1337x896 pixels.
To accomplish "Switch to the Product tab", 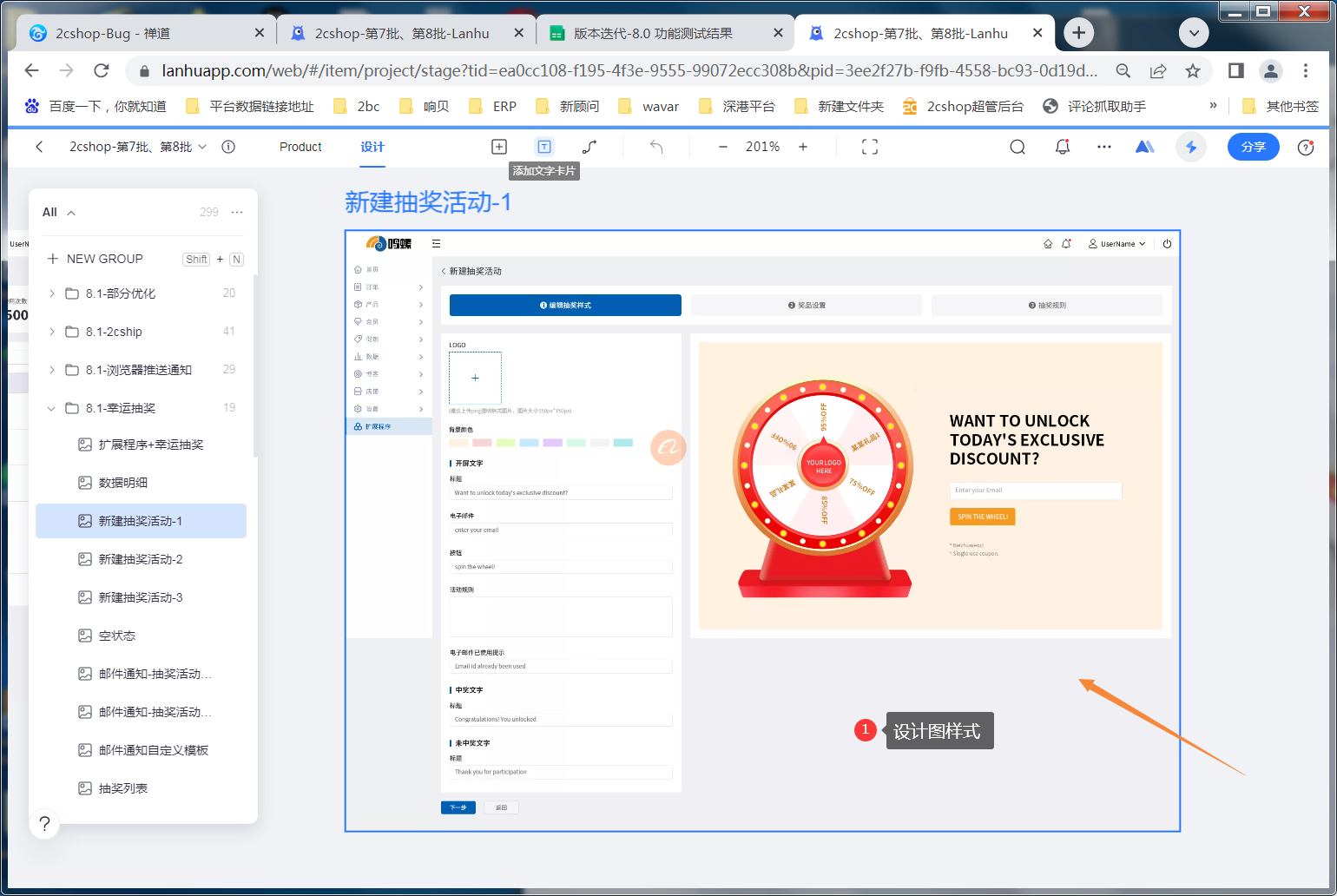I will 300,147.
